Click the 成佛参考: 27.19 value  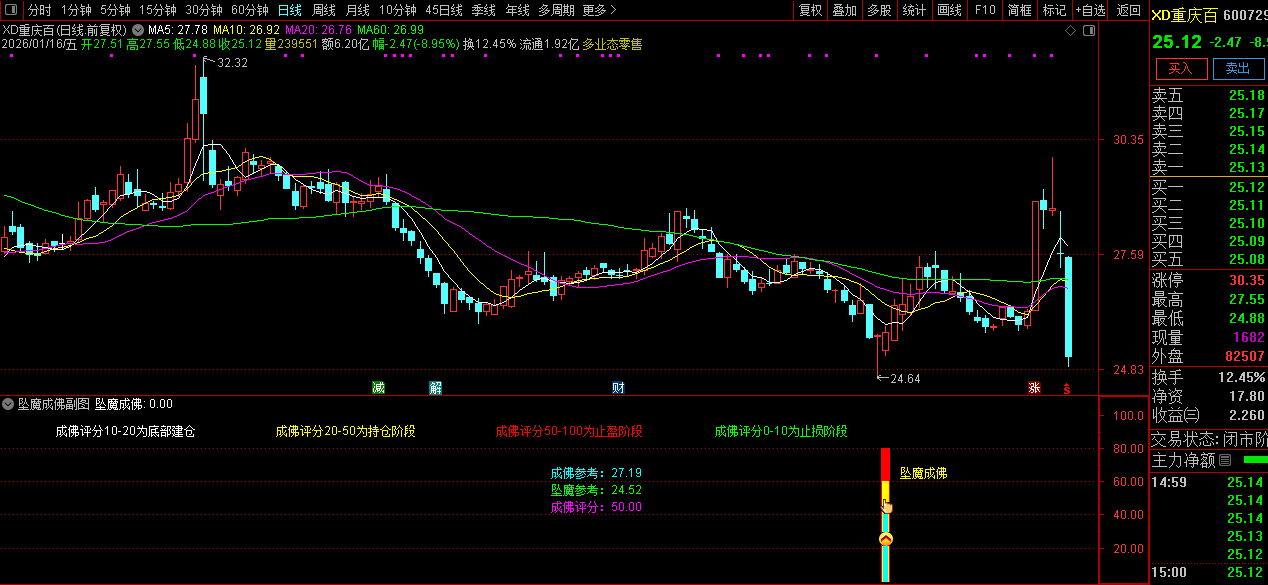click(596, 473)
